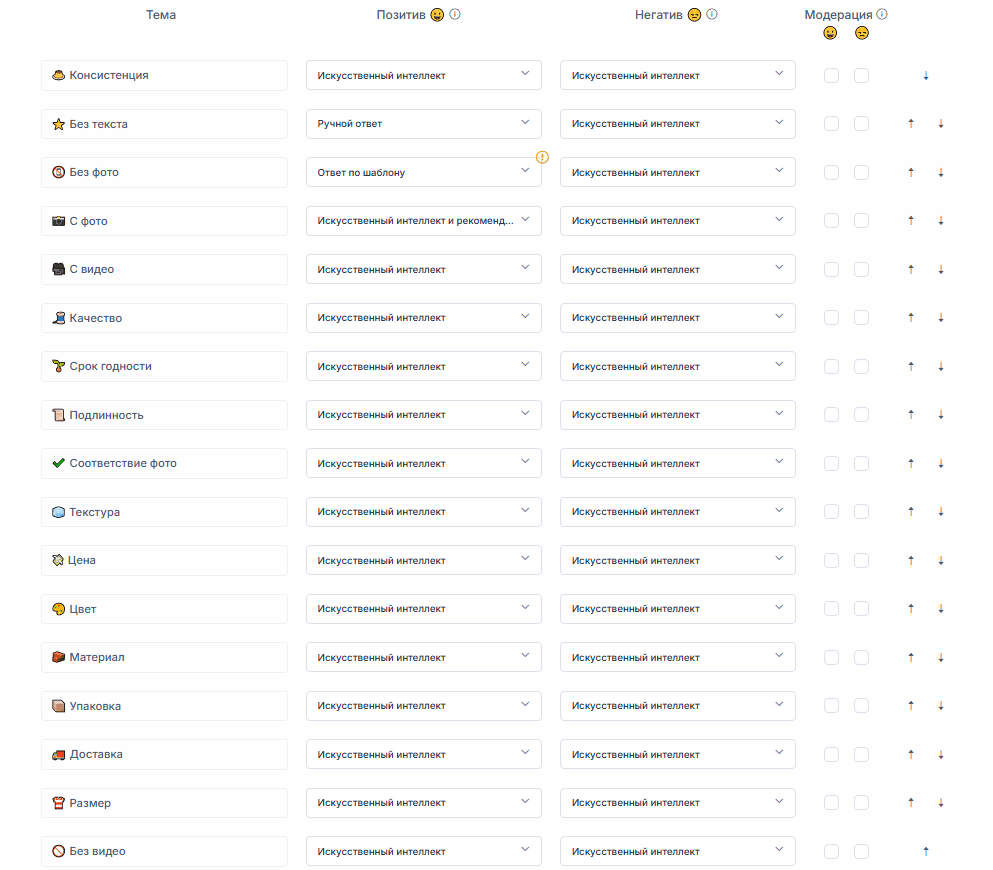
Task: Move Качество row down
Action: point(941,318)
